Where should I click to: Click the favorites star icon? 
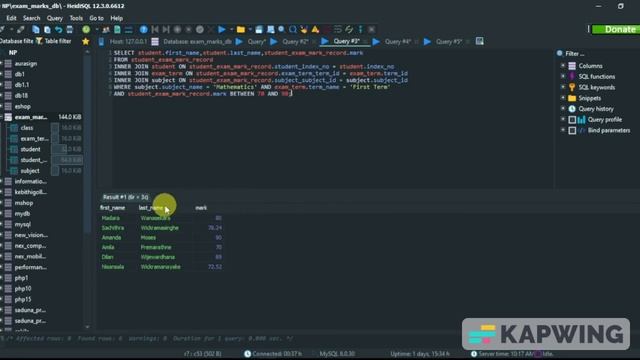point(86,41)
